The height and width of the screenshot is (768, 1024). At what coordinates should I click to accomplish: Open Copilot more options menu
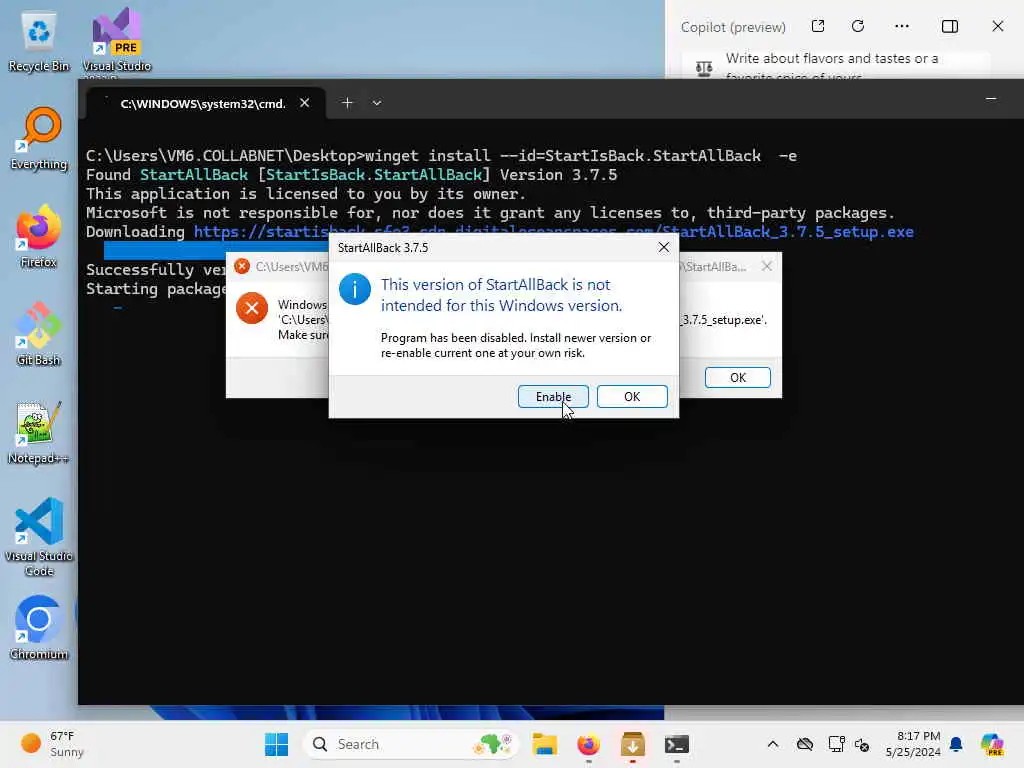[x=902, y=26]
